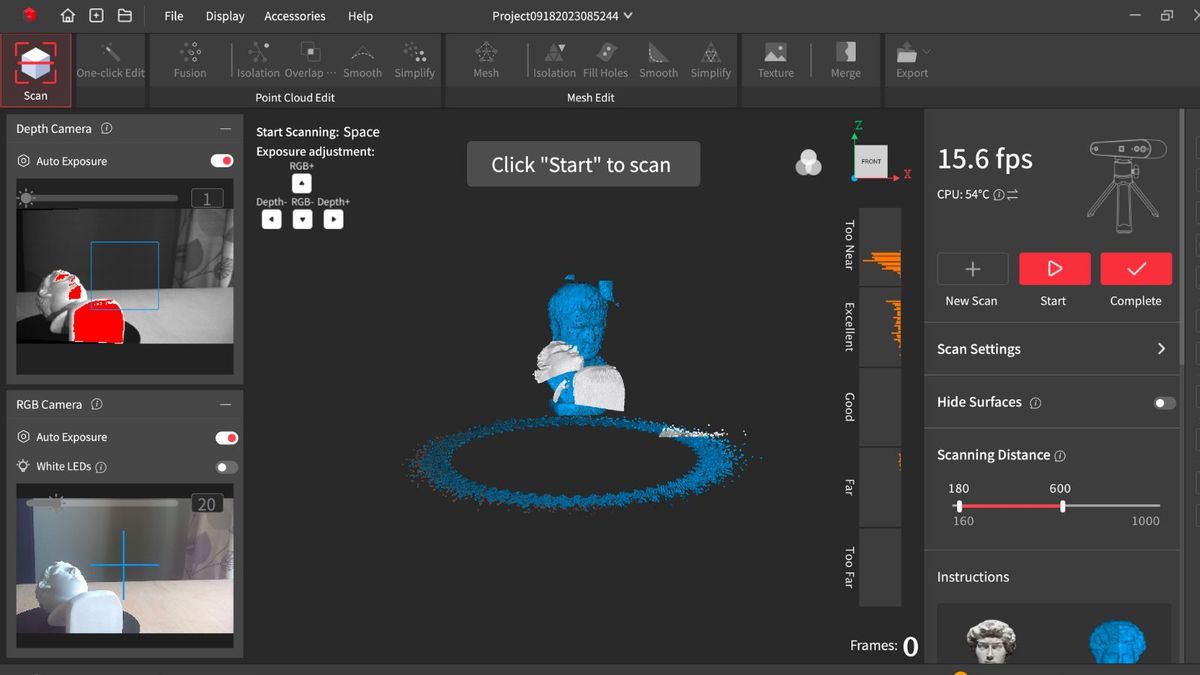Click the Merge tool
Screen dimensions: 1200x675
[x=846, y=58]
